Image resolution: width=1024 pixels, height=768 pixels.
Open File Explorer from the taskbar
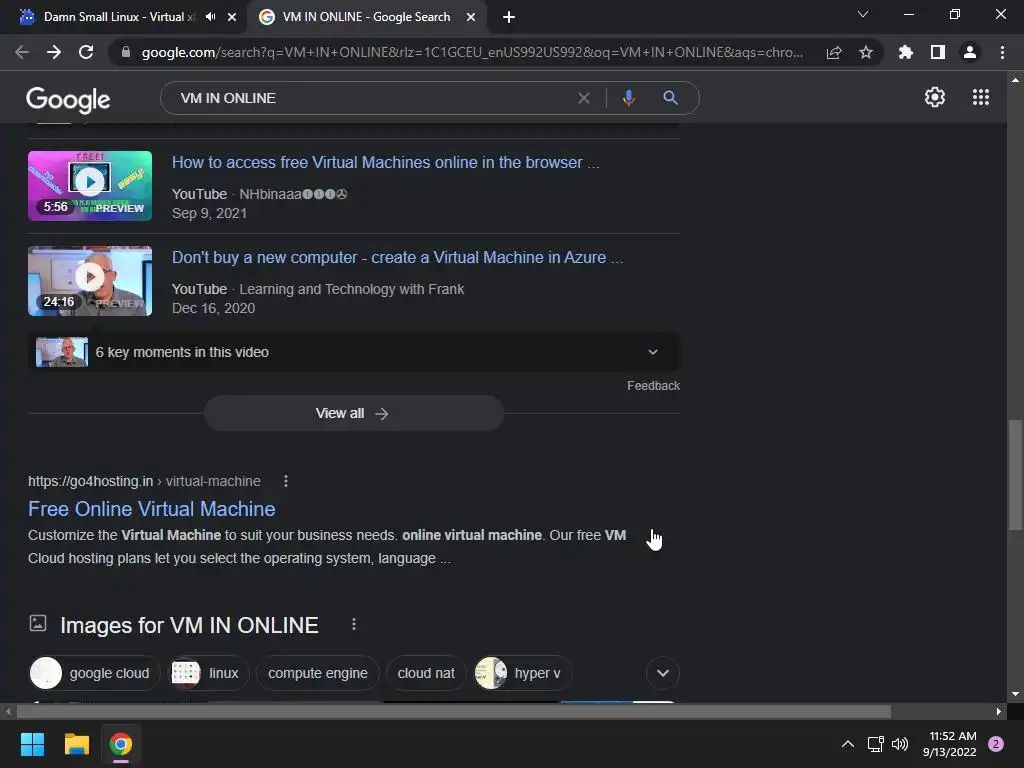point(76,744)
